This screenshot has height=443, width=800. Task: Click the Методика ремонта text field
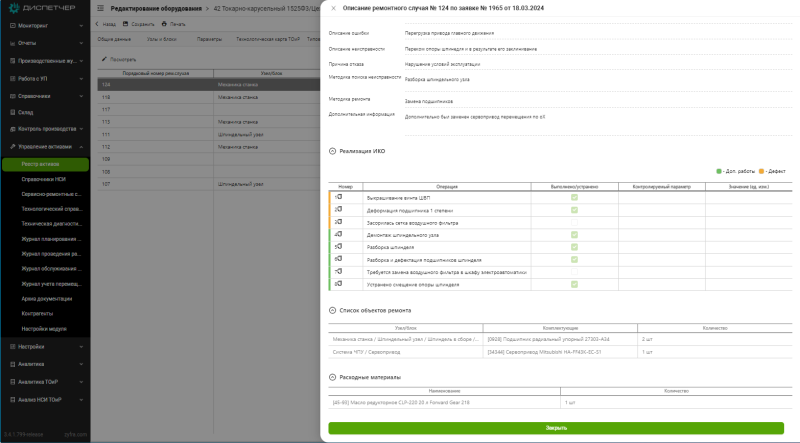(x=598, y=102)
